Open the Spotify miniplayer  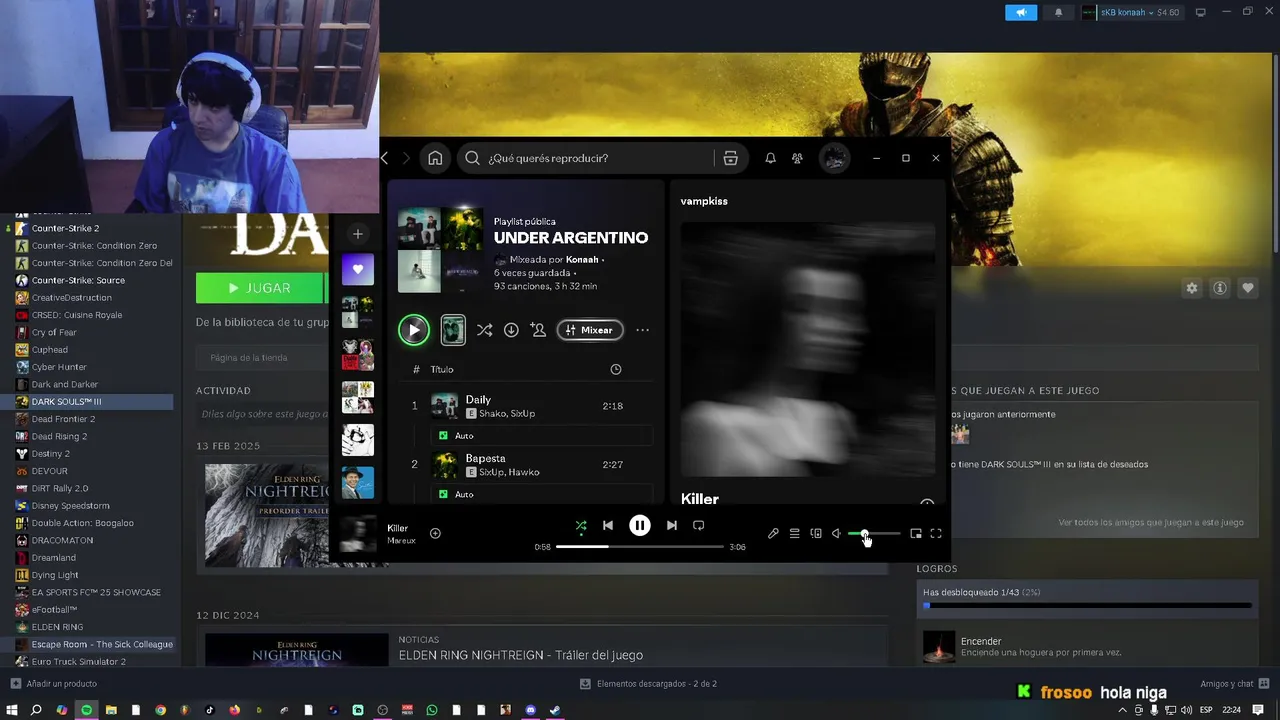(916, 534)
